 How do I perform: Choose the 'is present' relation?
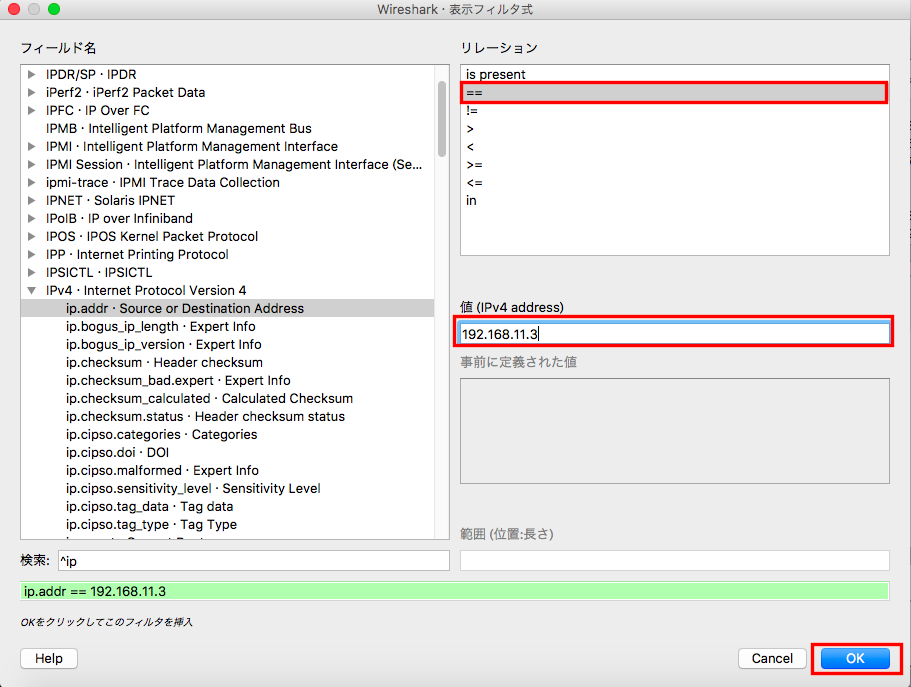pyautogui.click(x=675, y=74)
